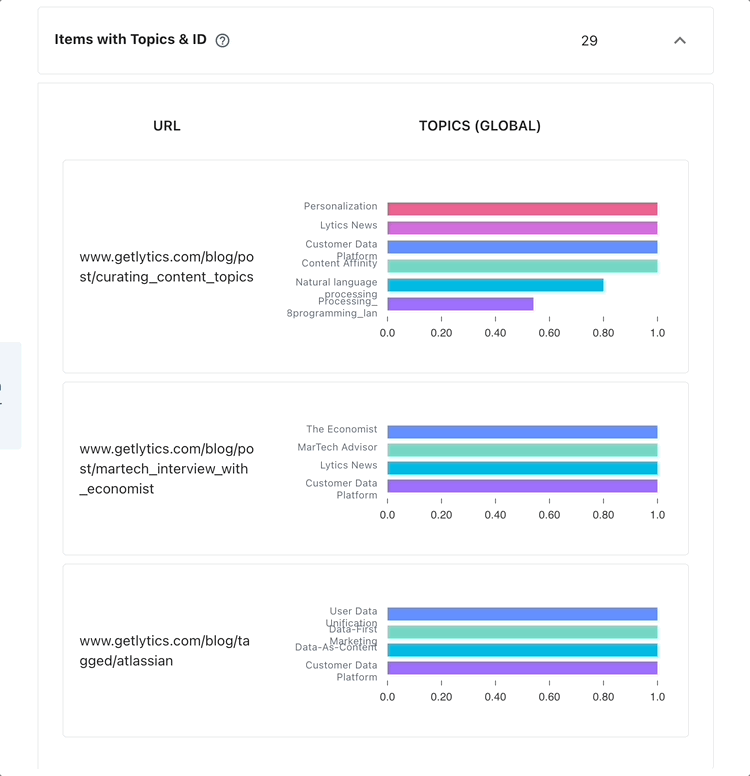This screenshot has width=750, height=776.
Task: Click the magenta Lytics News bar in first chart
Action: pos(522,228)
